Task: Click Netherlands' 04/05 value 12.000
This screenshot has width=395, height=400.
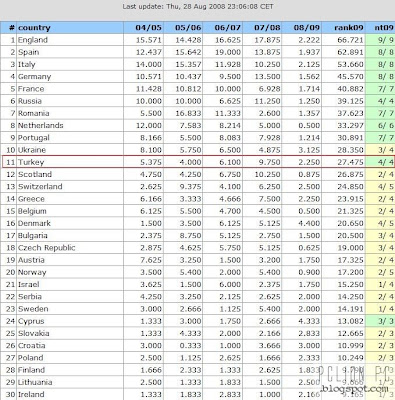Action: (148, 126)
